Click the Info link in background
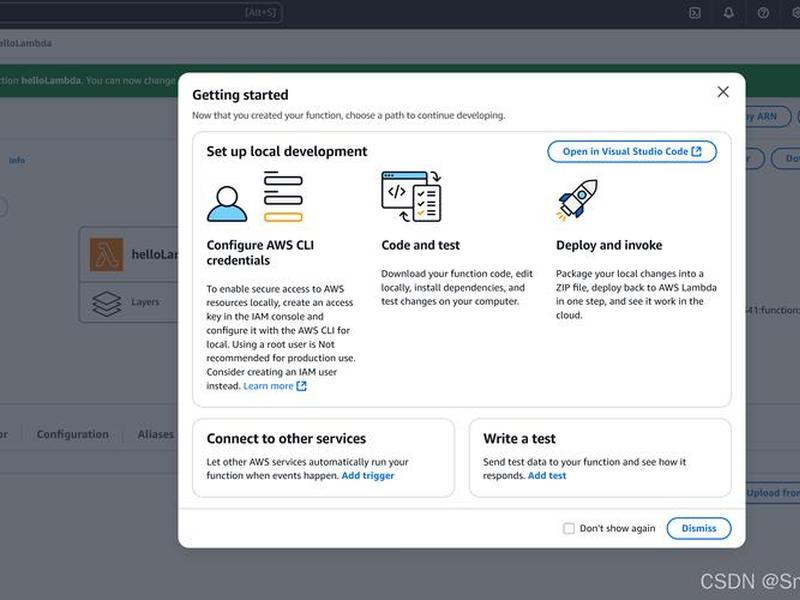 pyautogui.click(x=16, y=160)
